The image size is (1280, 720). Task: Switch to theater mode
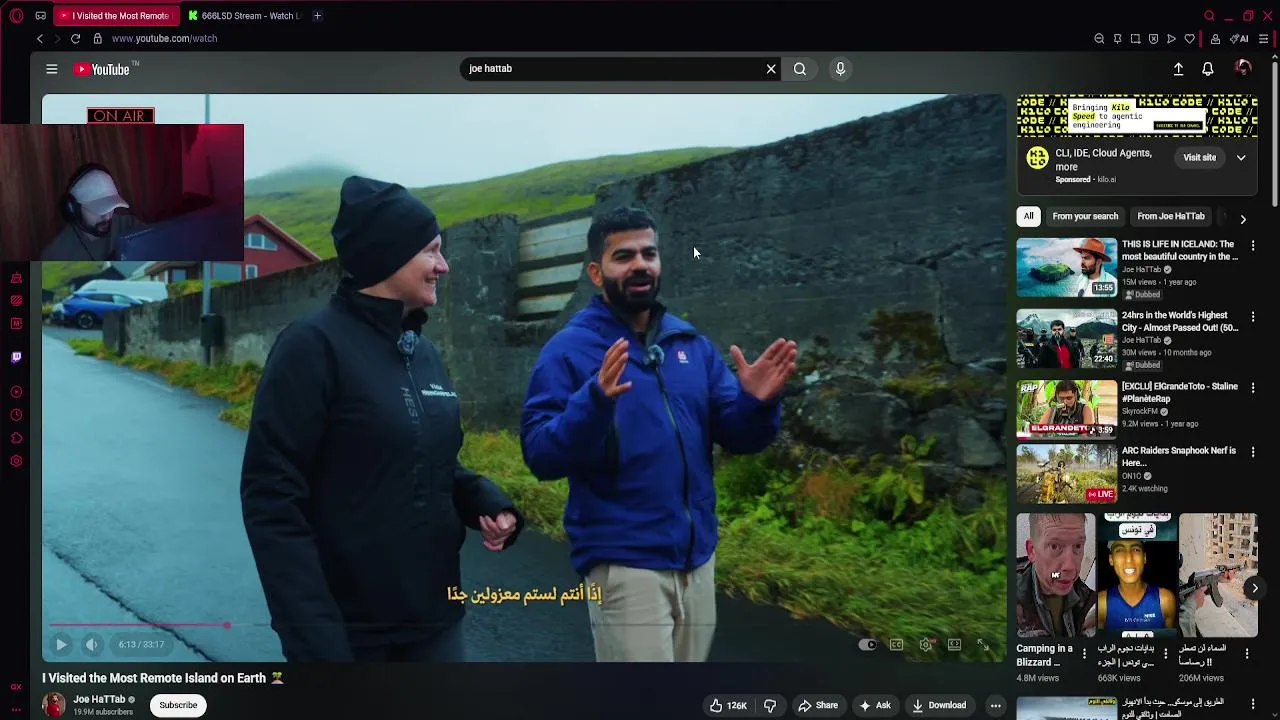[x=954, y=645]
